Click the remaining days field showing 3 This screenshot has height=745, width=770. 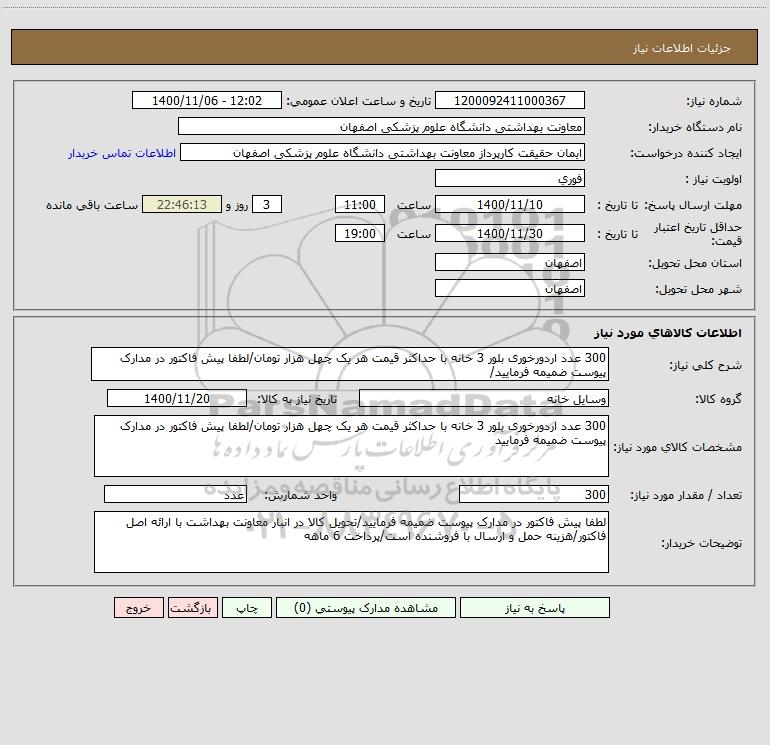coord(267,204)
